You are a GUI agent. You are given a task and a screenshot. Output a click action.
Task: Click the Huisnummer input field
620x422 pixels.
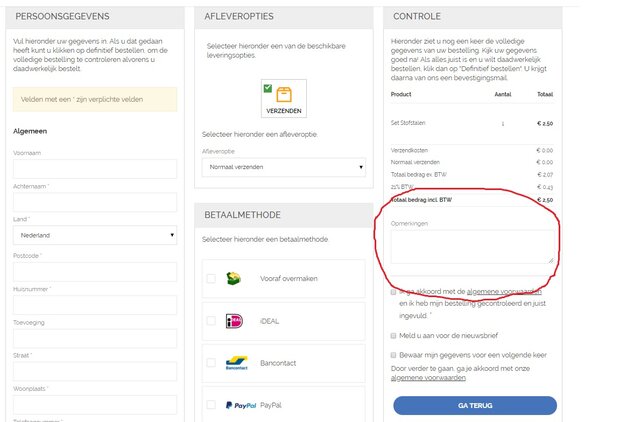(95, 305)
